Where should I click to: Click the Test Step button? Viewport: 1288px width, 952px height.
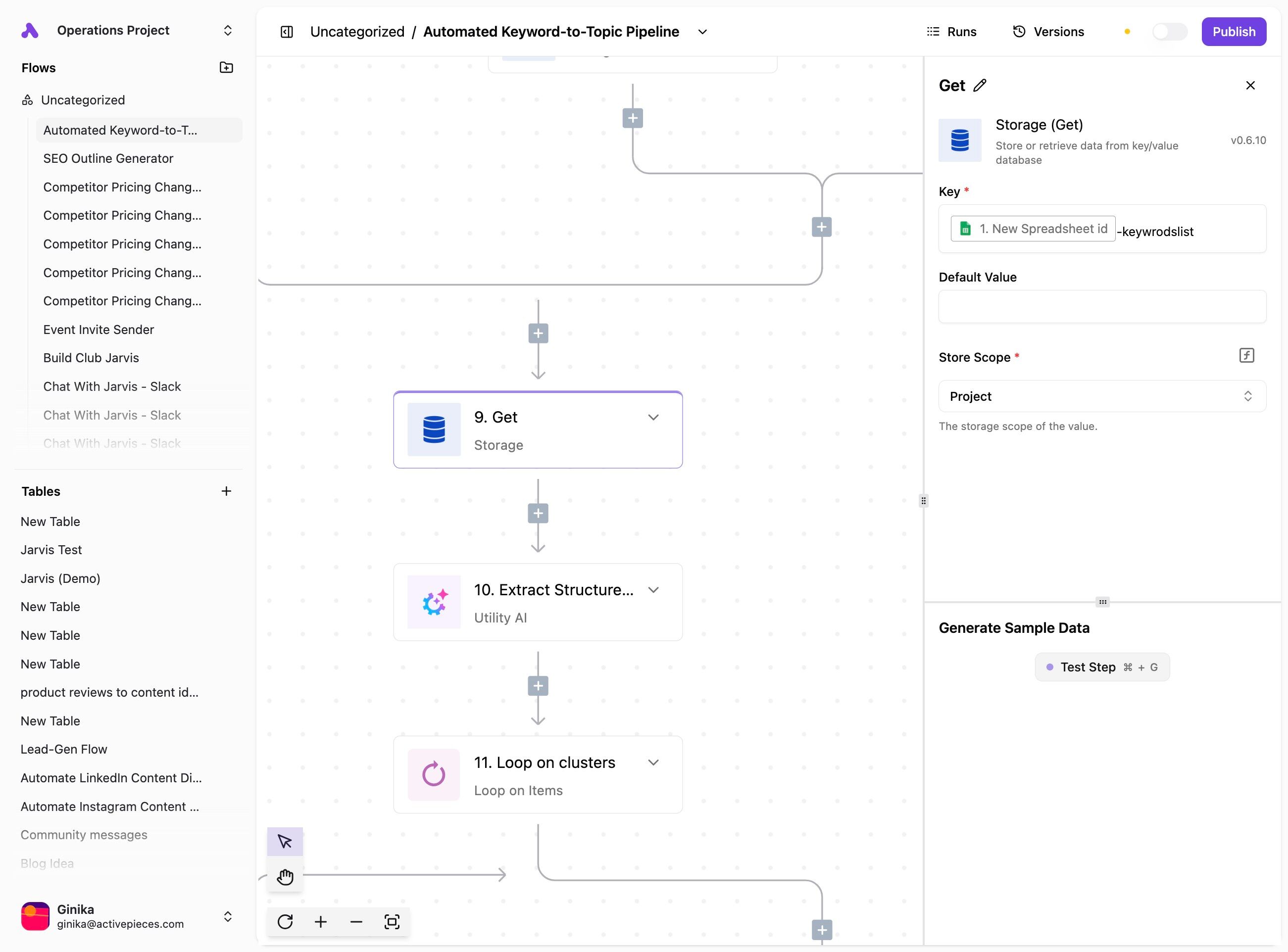coord(1102,666)
